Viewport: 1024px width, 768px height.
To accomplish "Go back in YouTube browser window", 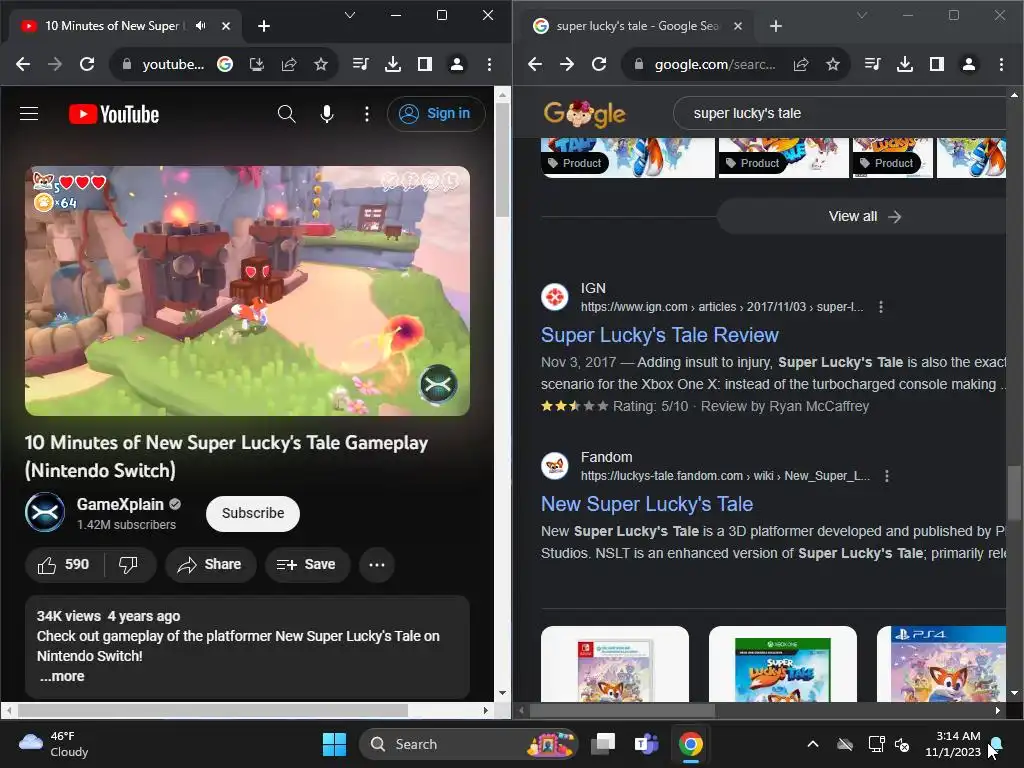I will [x=23, y=64].
